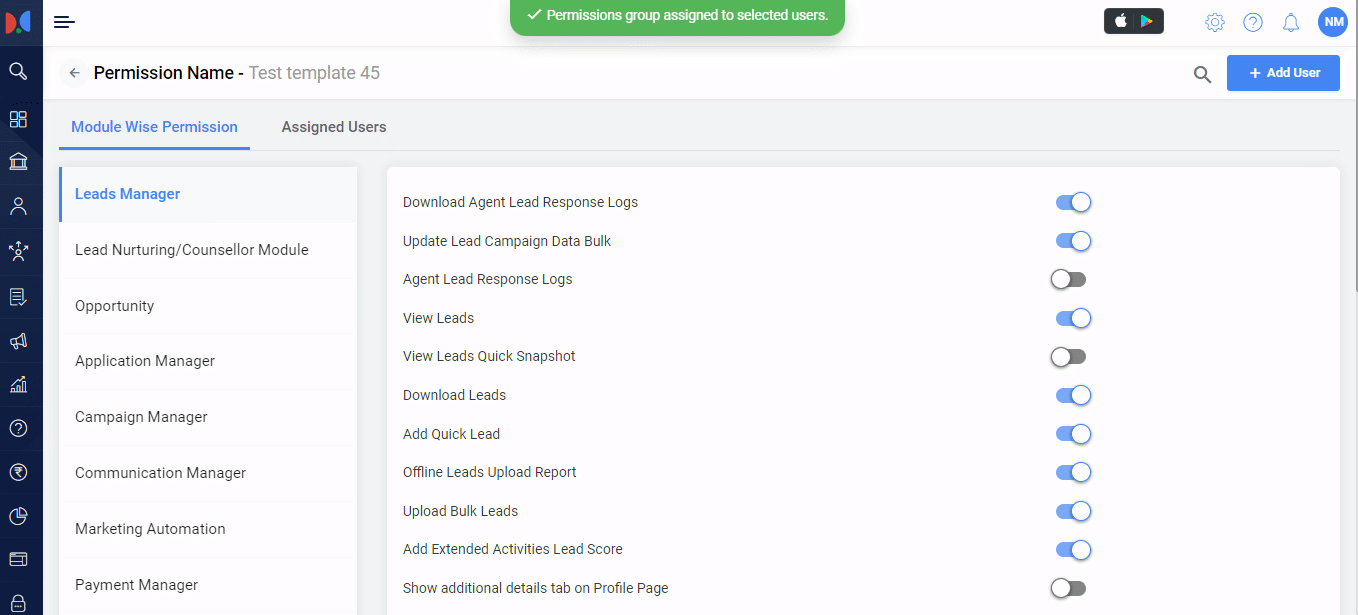This screenshot has width=1358, height=615.
Task: Open the modules grid icon in the sidebar
Action: coord(20,119)
